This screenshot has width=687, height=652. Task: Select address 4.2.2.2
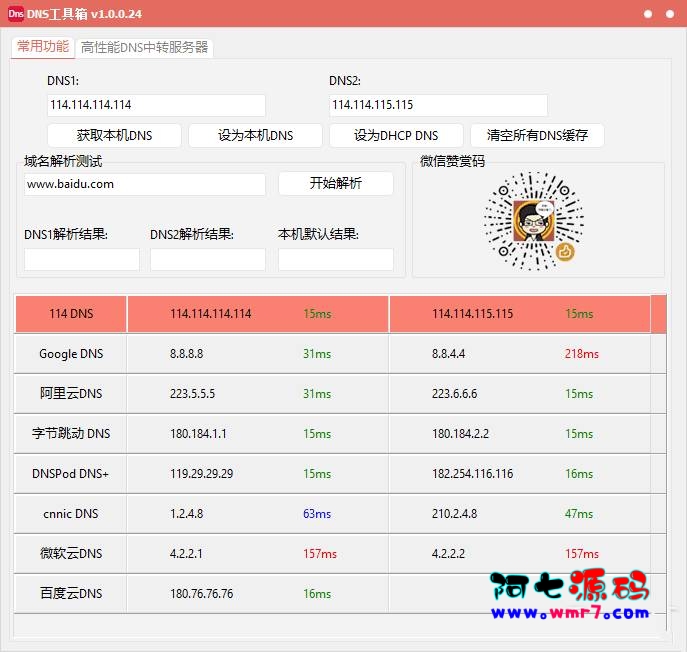click(448, 554)
